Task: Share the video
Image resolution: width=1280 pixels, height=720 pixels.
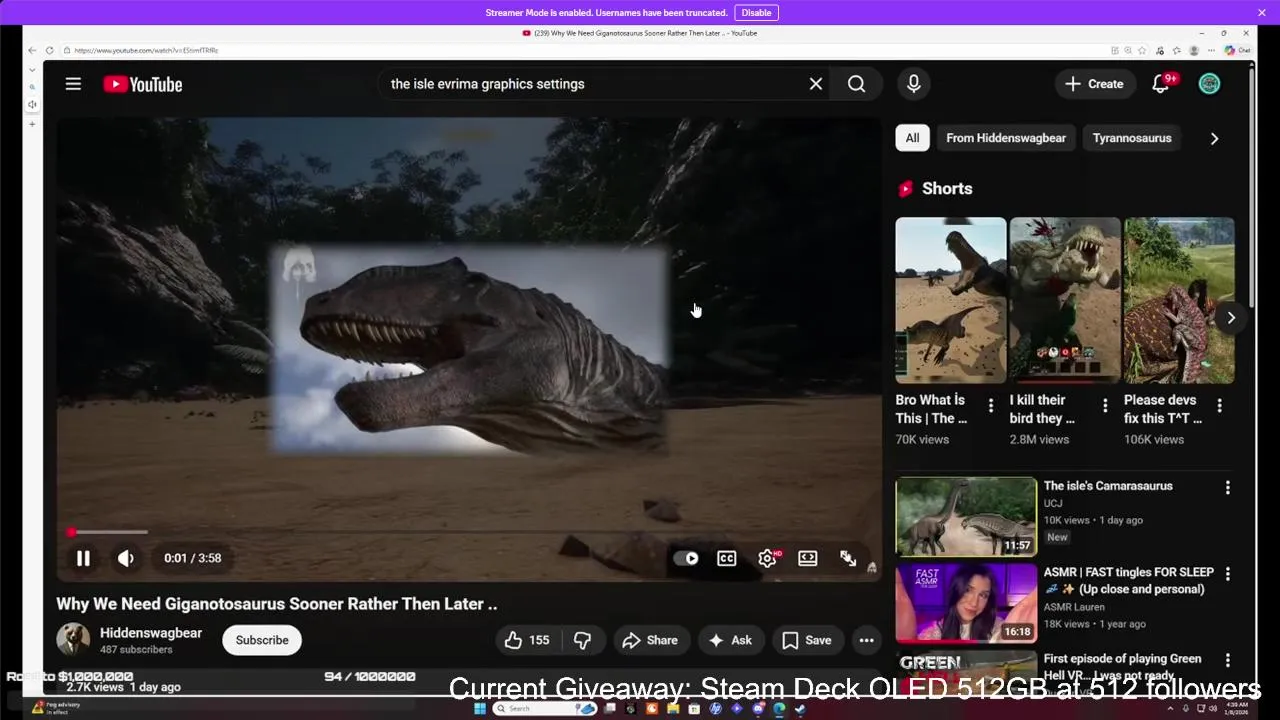Action: tap(649, 640)
